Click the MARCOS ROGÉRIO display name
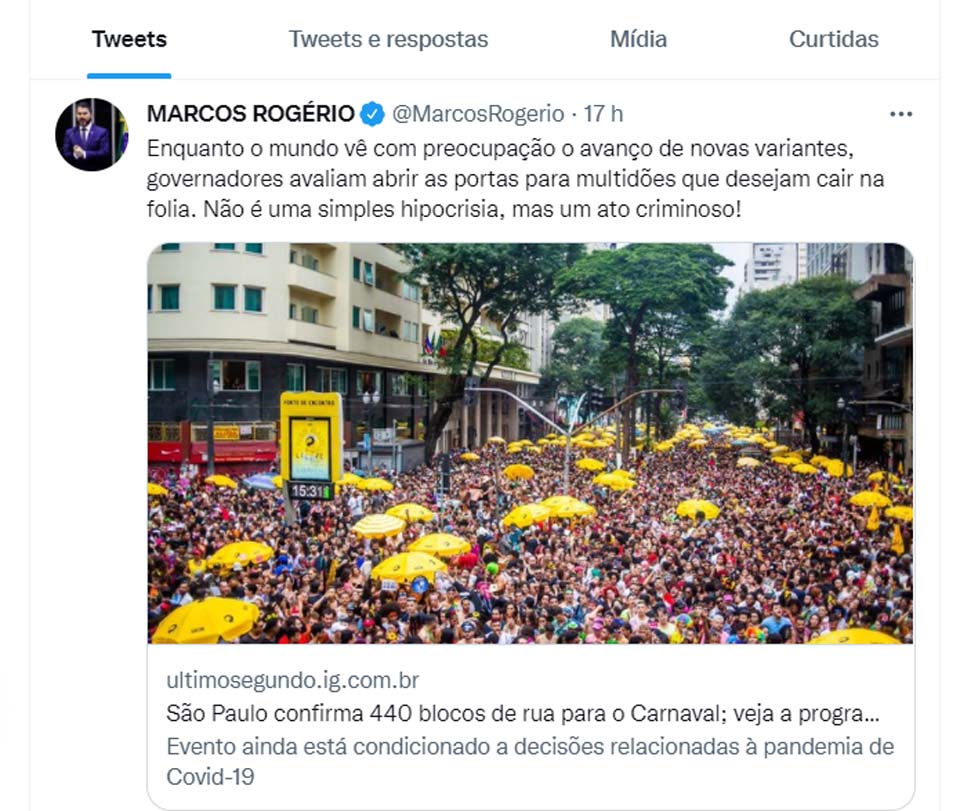The height and width of the screenshot is (811, 960). click(250, 114)
